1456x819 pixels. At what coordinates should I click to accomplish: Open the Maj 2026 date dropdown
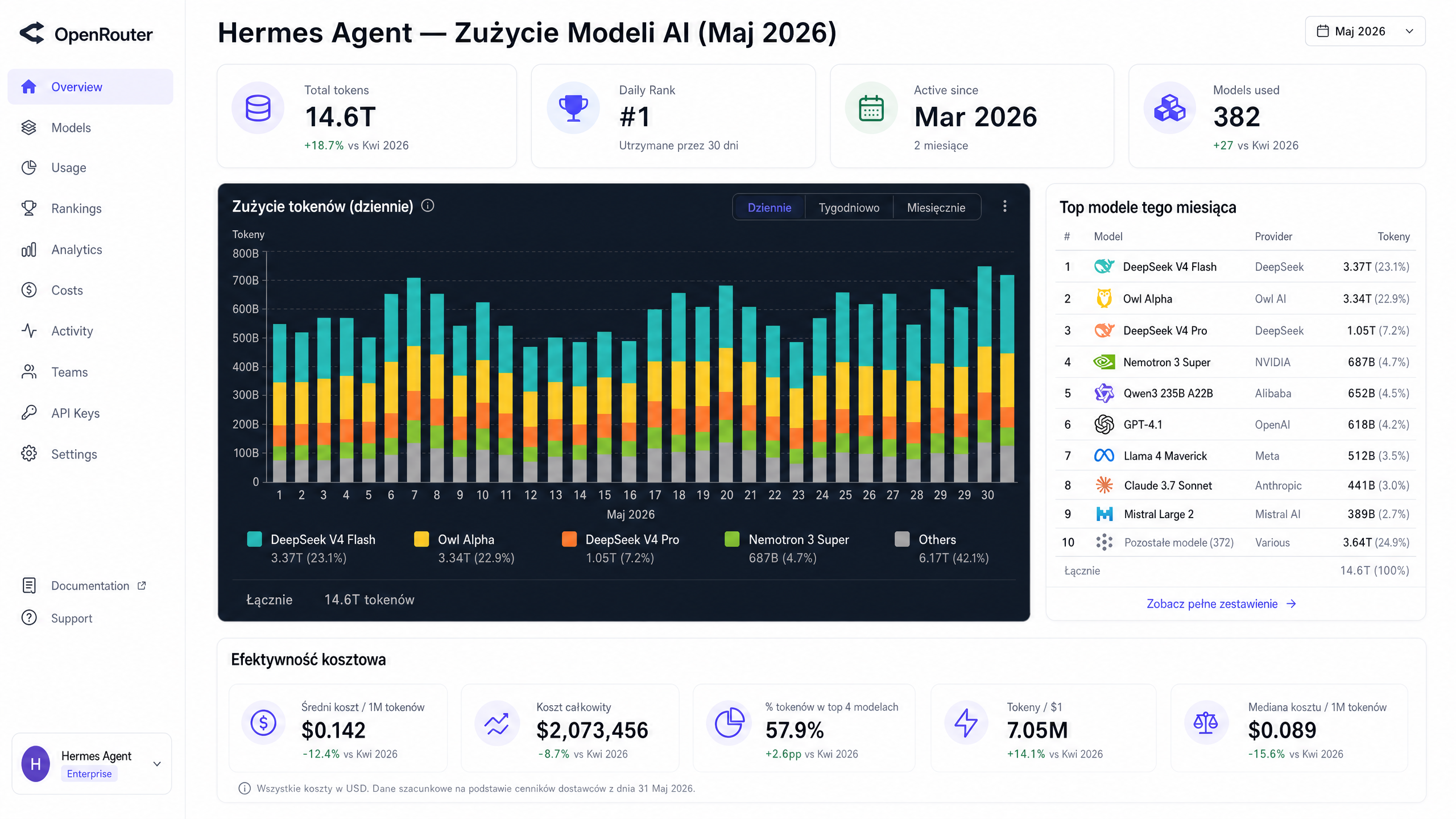point(1365,31)
